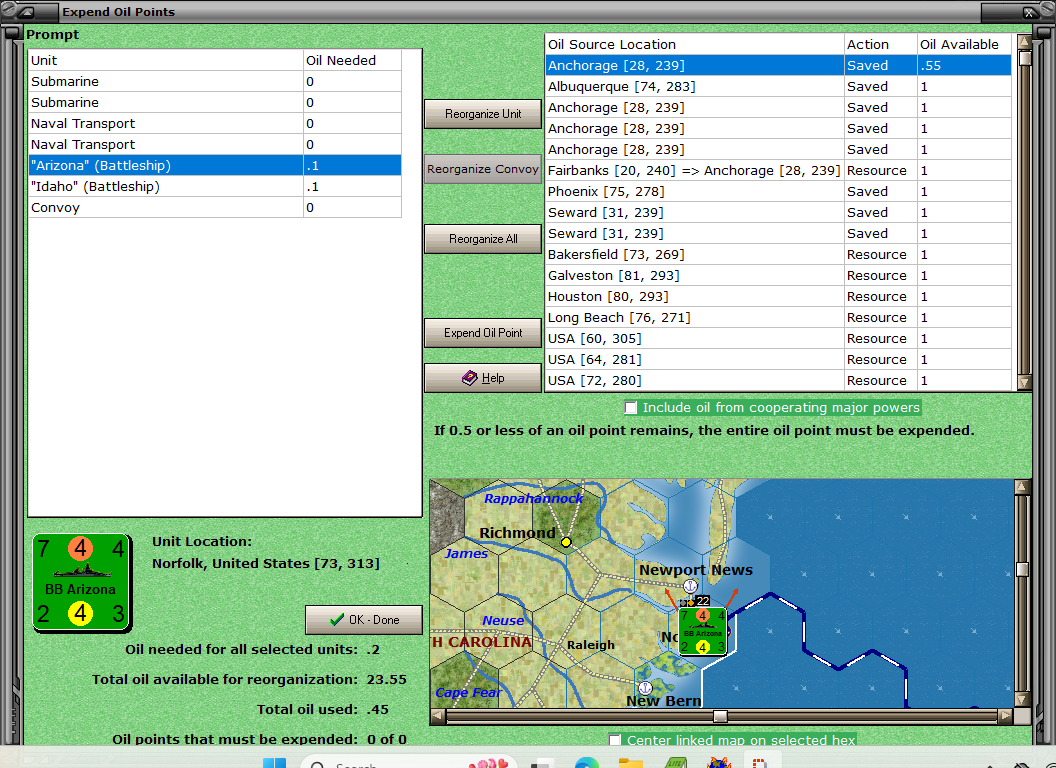Image resolution: width=1056 pixels, height=768 pixels.
Task: Click the New Bern port anchor icon
Action: pyautogui.click(x=645, y=688)
